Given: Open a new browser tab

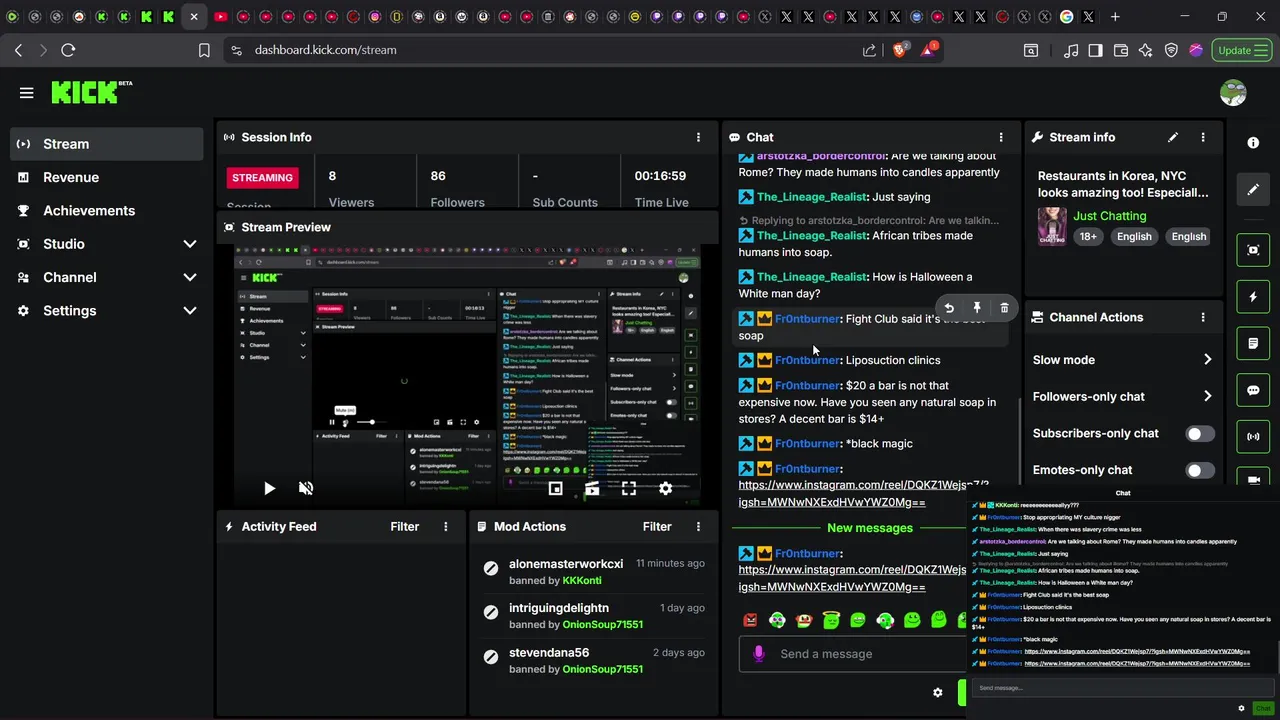Looking at the screenshot, I should (1115, 17).
